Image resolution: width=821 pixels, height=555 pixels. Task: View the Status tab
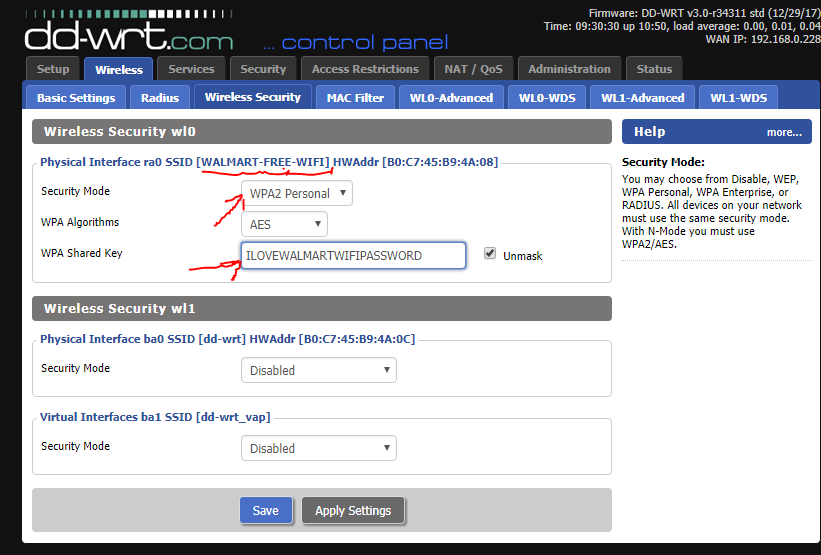(x=654, y=69)
